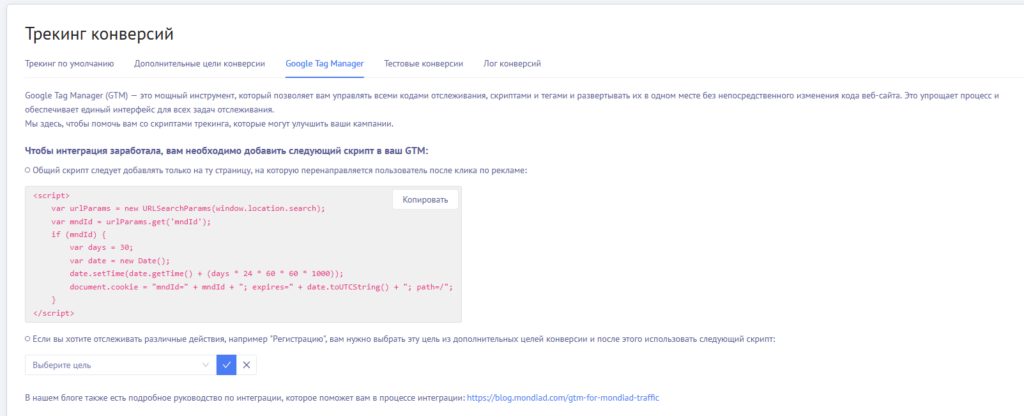Click the date.setTime code line
1024x416 pixels.
click(206, 274)
